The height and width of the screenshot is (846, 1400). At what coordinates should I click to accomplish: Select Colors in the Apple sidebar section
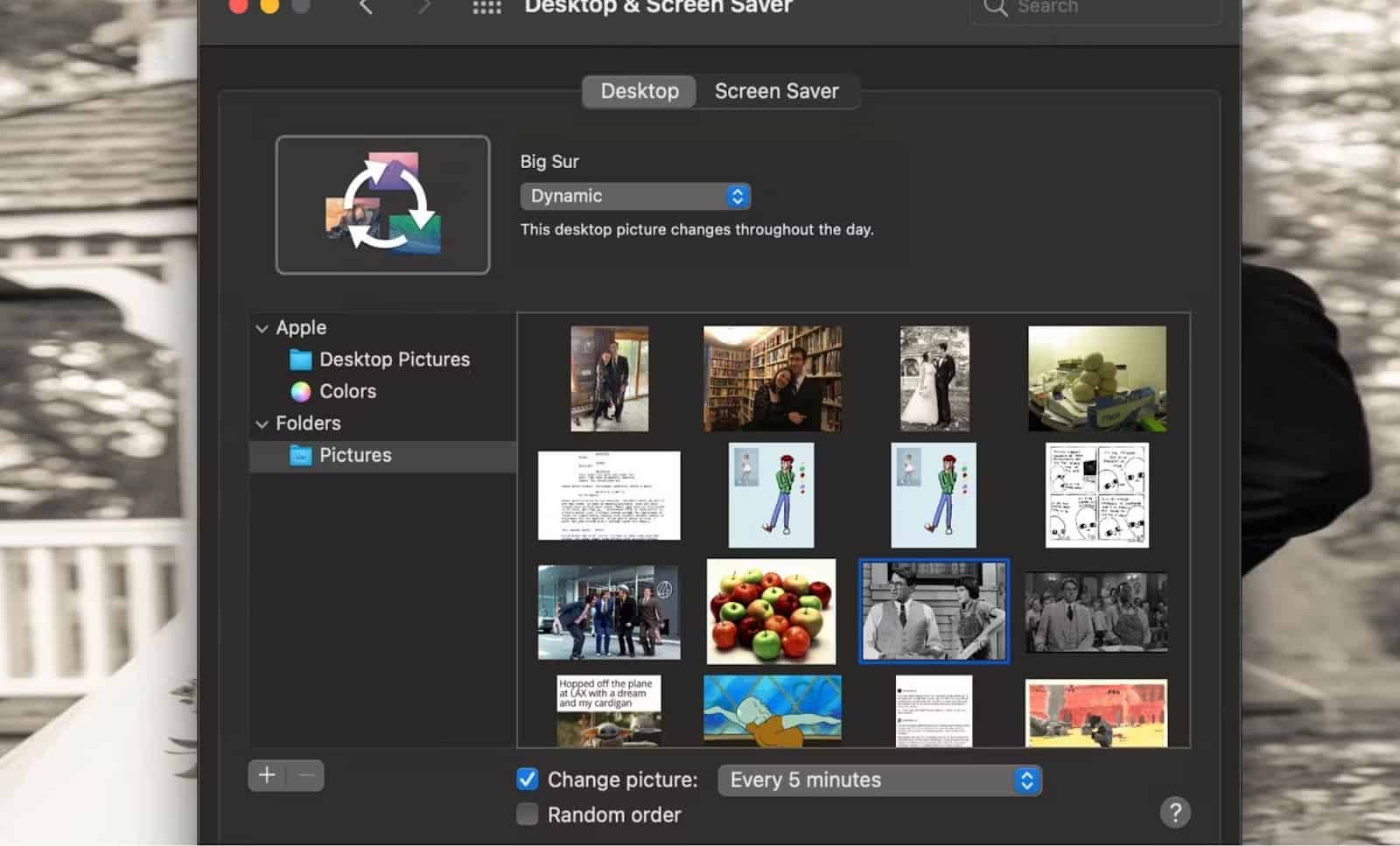click(347, 391)
